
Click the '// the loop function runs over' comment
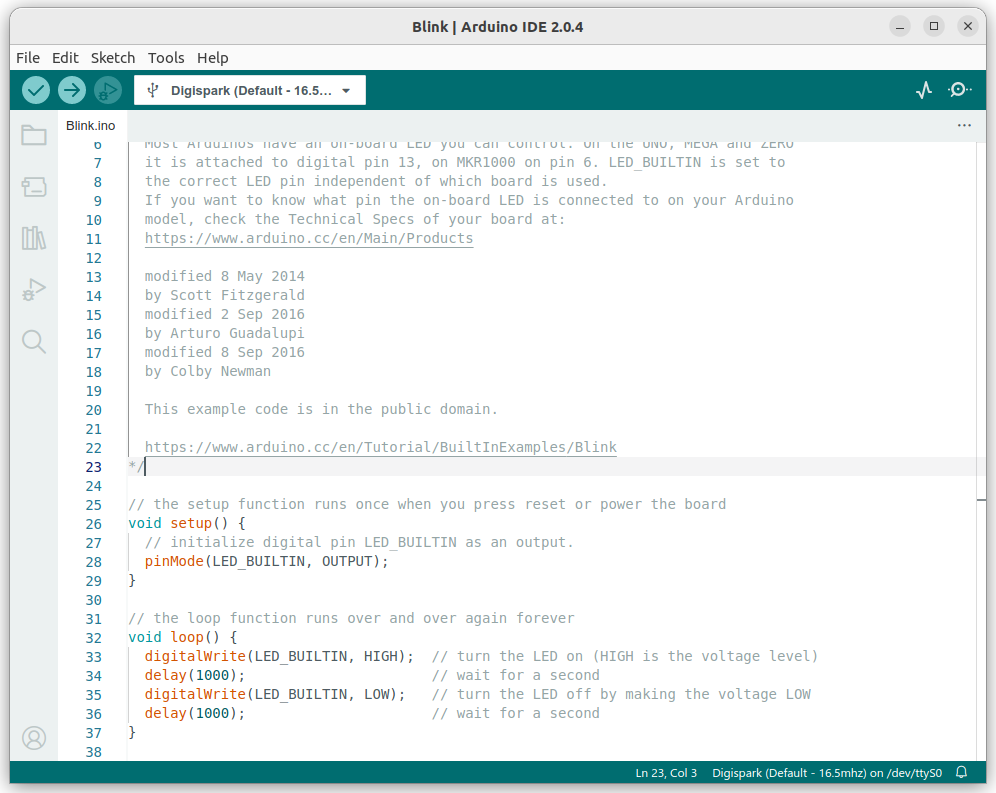pyautogui.click(x=351, y=618)
